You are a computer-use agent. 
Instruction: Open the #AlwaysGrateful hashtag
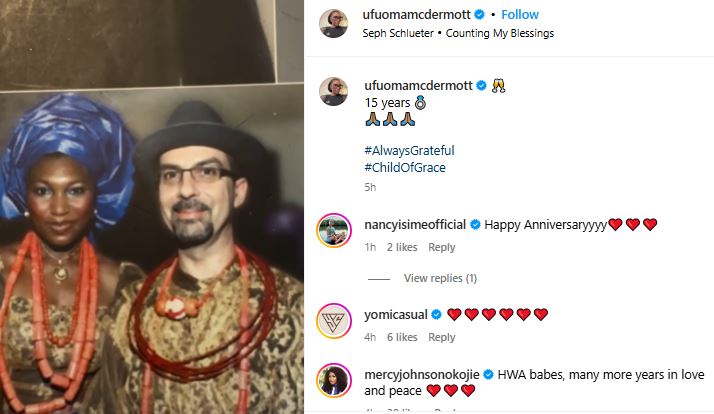coord(409,150)
